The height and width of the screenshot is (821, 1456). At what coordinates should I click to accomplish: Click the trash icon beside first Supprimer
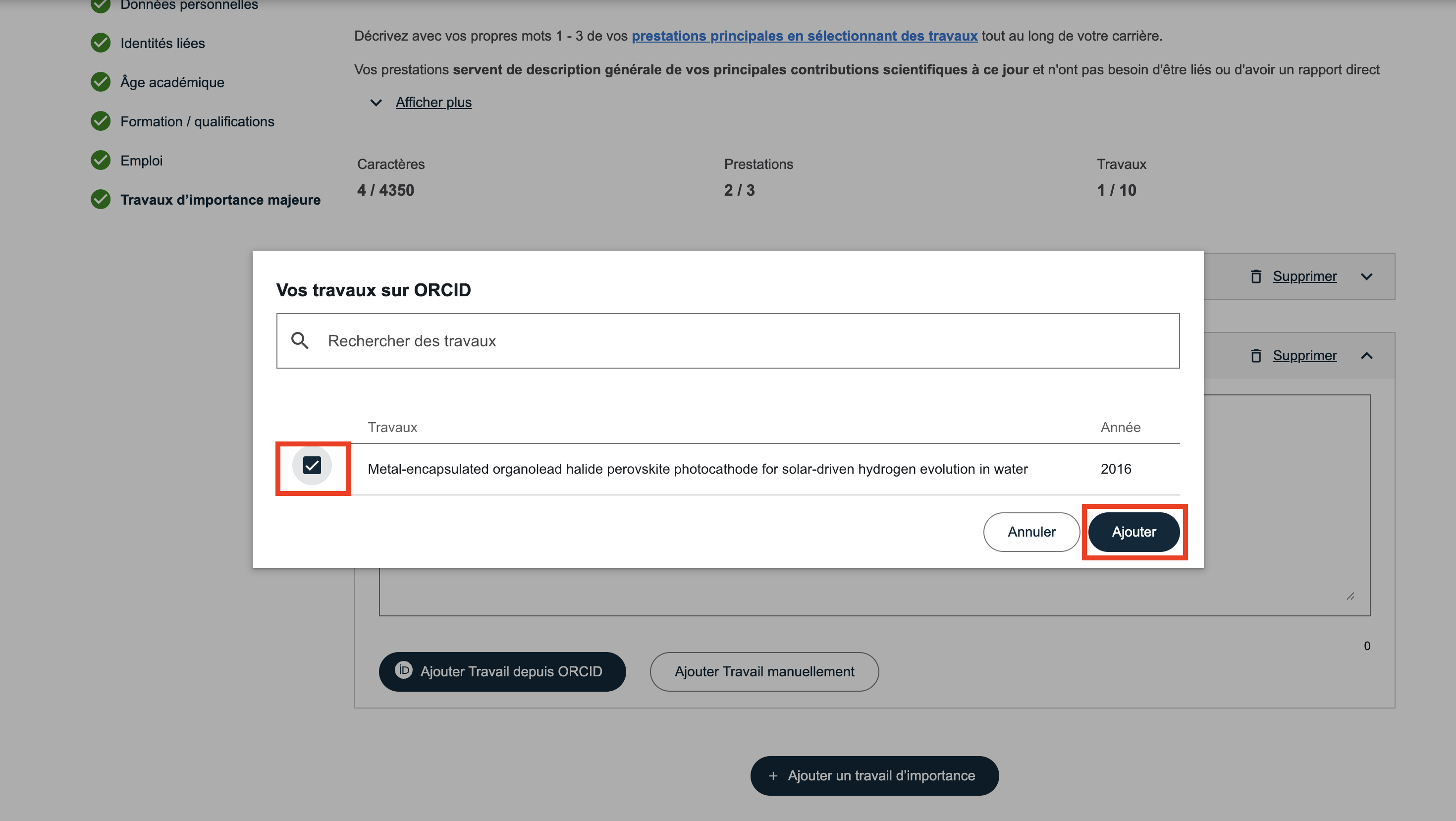1255,276
